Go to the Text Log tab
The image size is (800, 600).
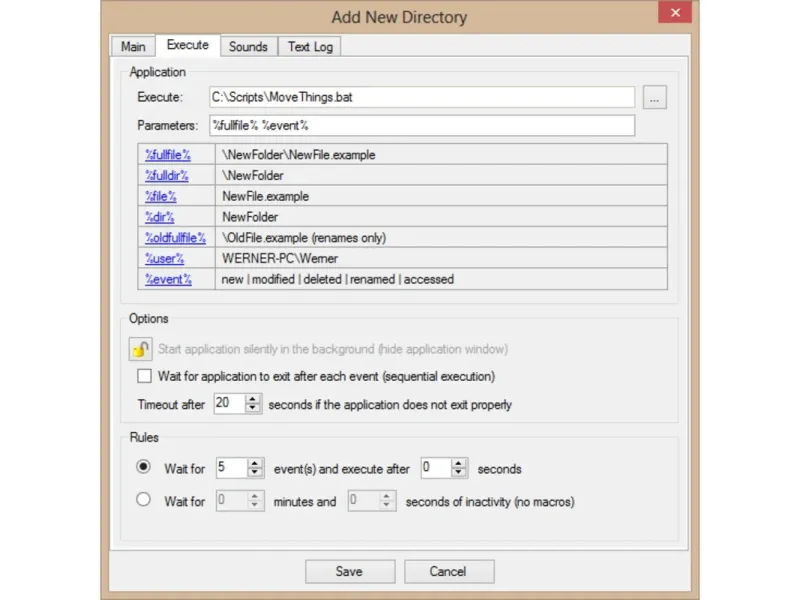coord(310,46)
